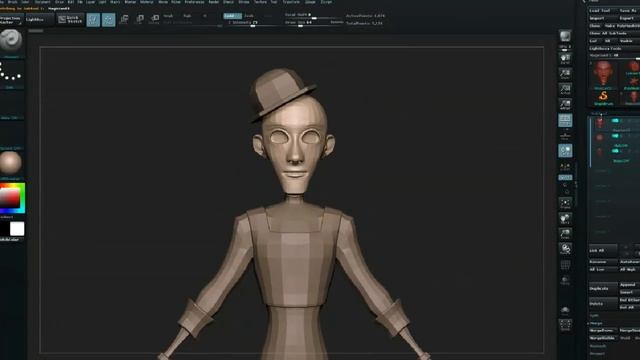The width and height of the screenshot is (640, 360).
Task: Click the Move view icon in right shelf
Action: [x=565, y=218]
